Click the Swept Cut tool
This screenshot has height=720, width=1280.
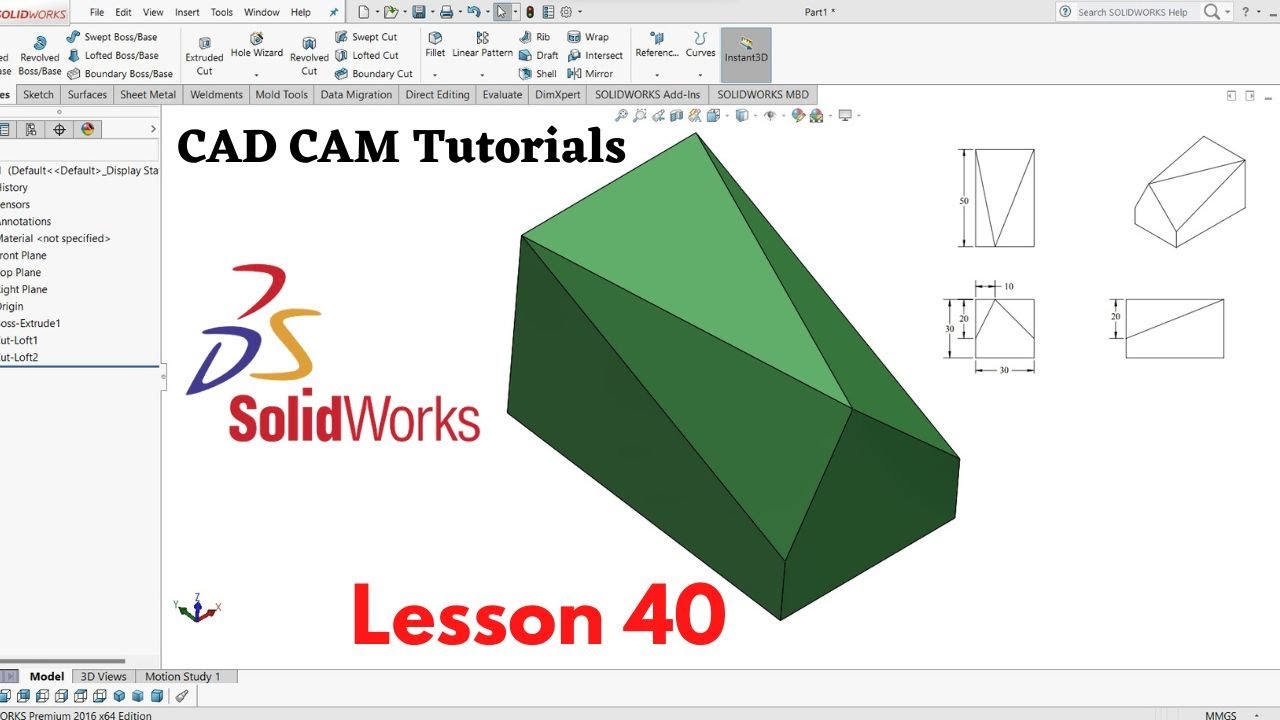click(x=366, y=37)
